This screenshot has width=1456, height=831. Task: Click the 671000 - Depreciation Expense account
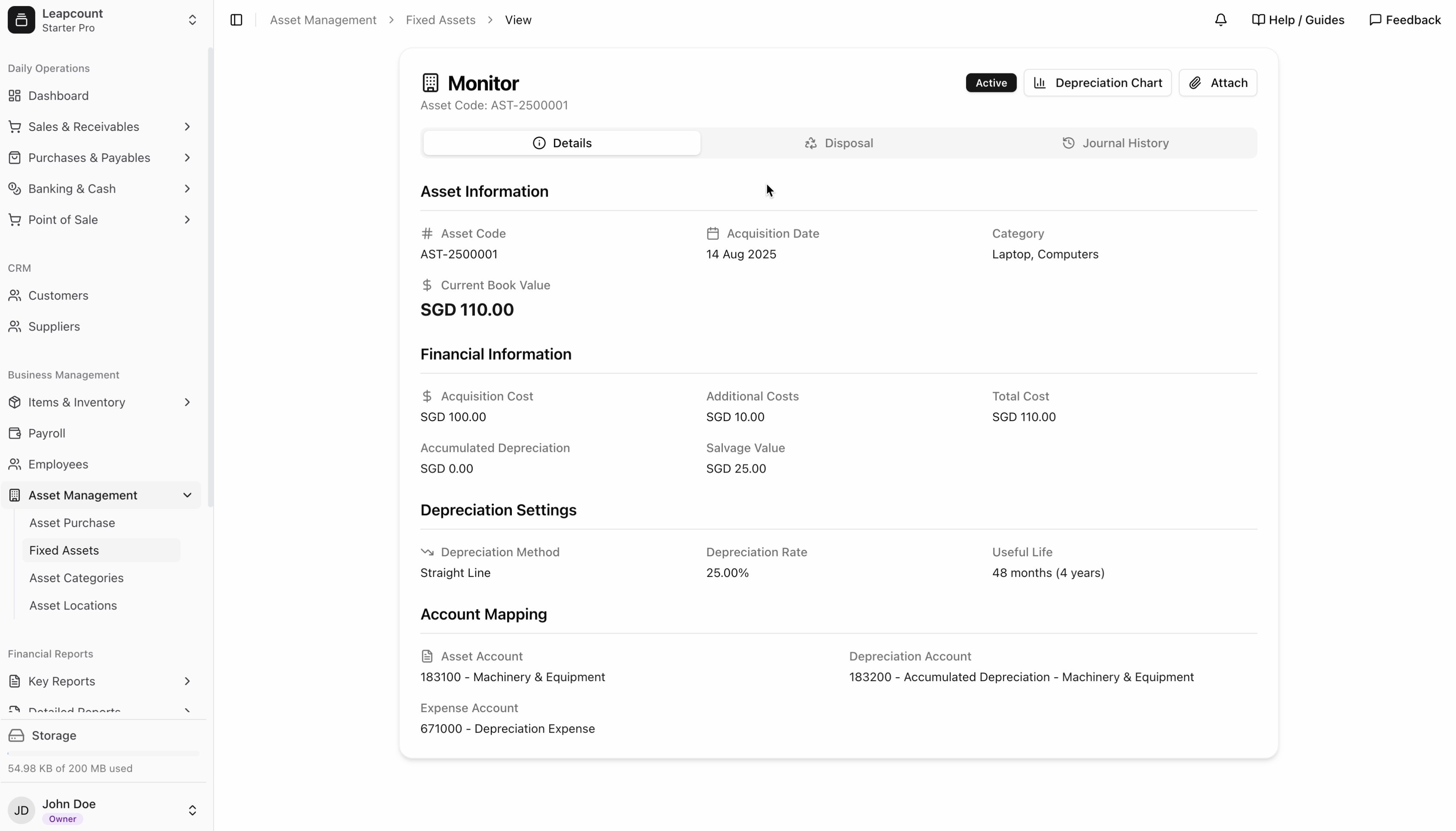(x=507, y=729)
